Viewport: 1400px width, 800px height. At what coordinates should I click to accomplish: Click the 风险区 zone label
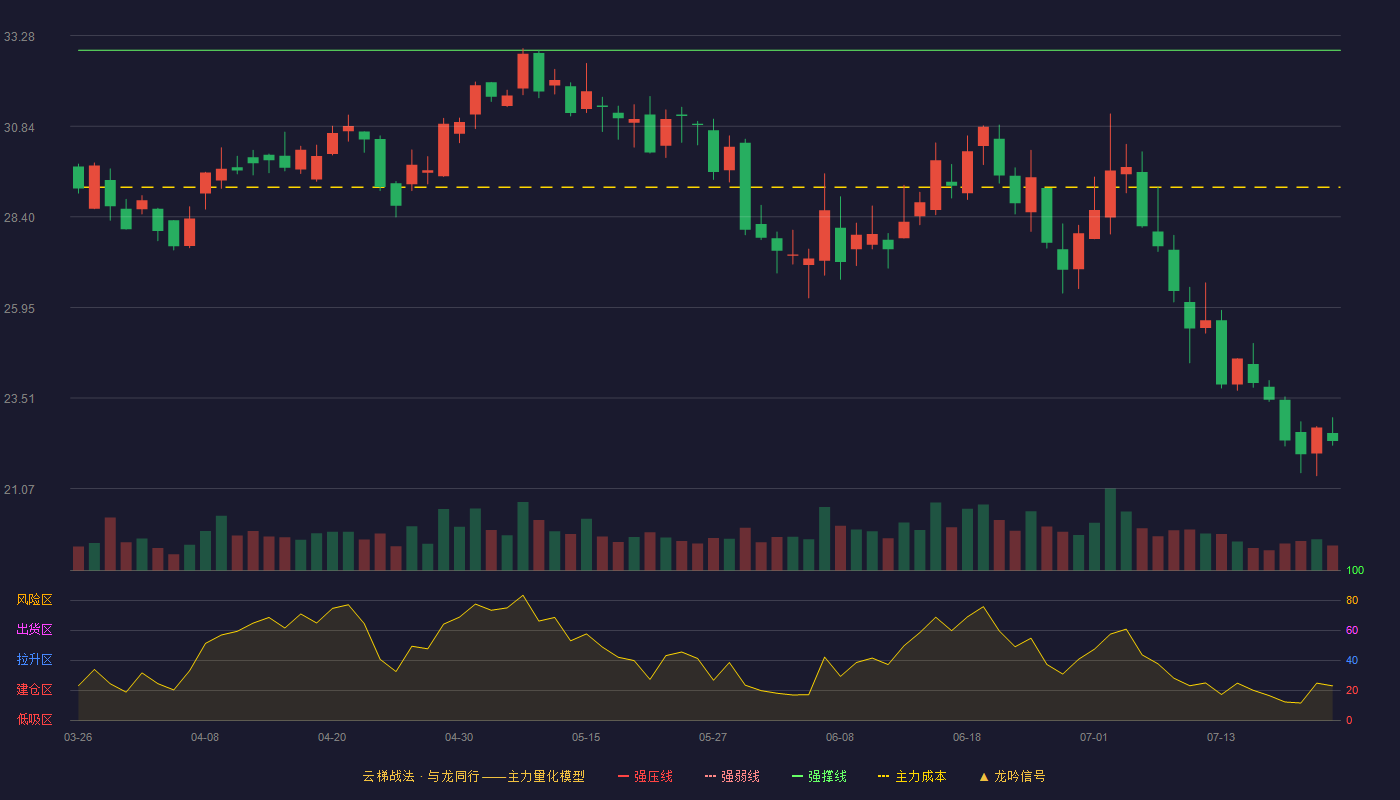coord(34,600)
